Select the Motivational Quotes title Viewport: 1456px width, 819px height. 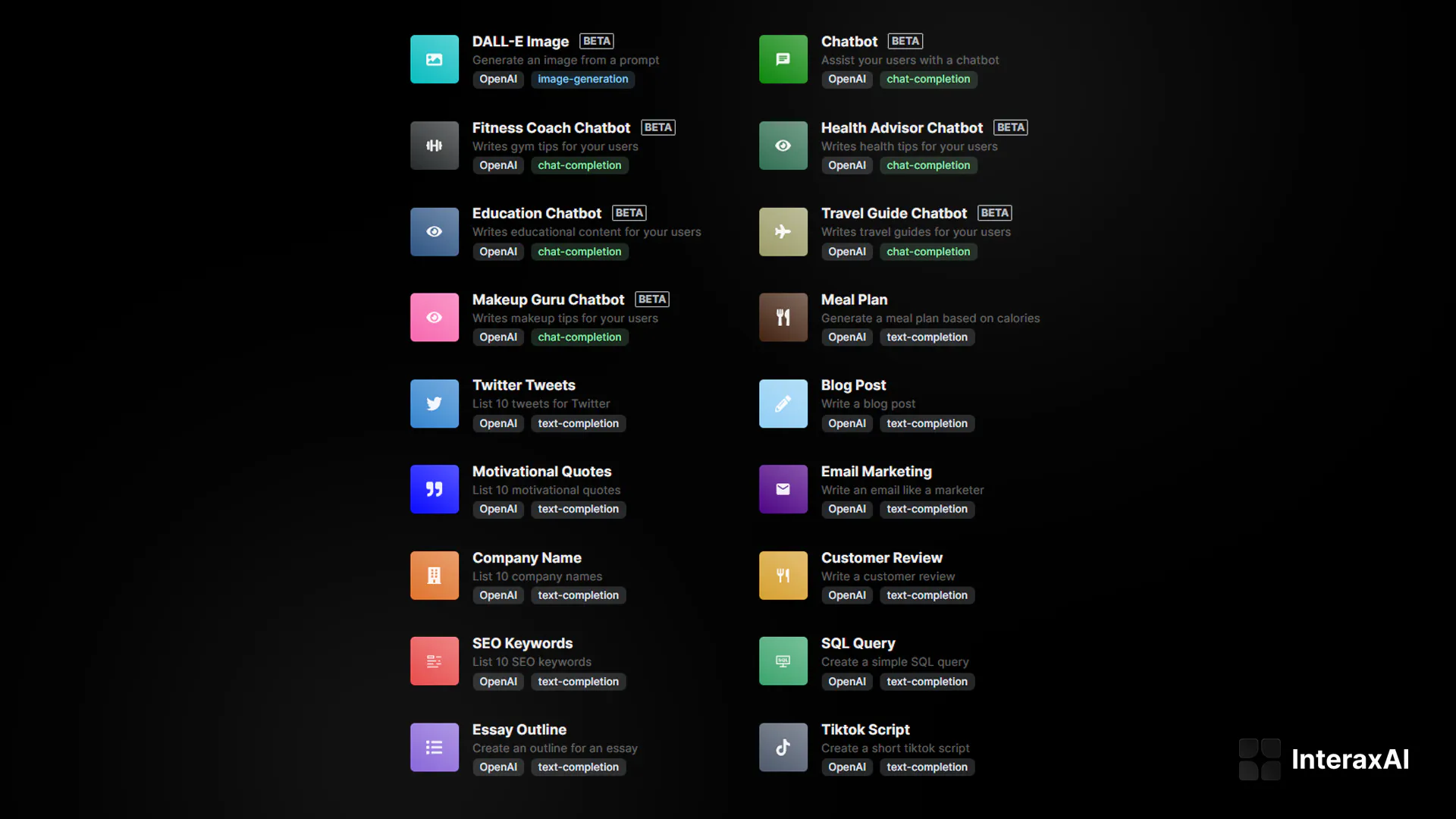coord(541,472)
